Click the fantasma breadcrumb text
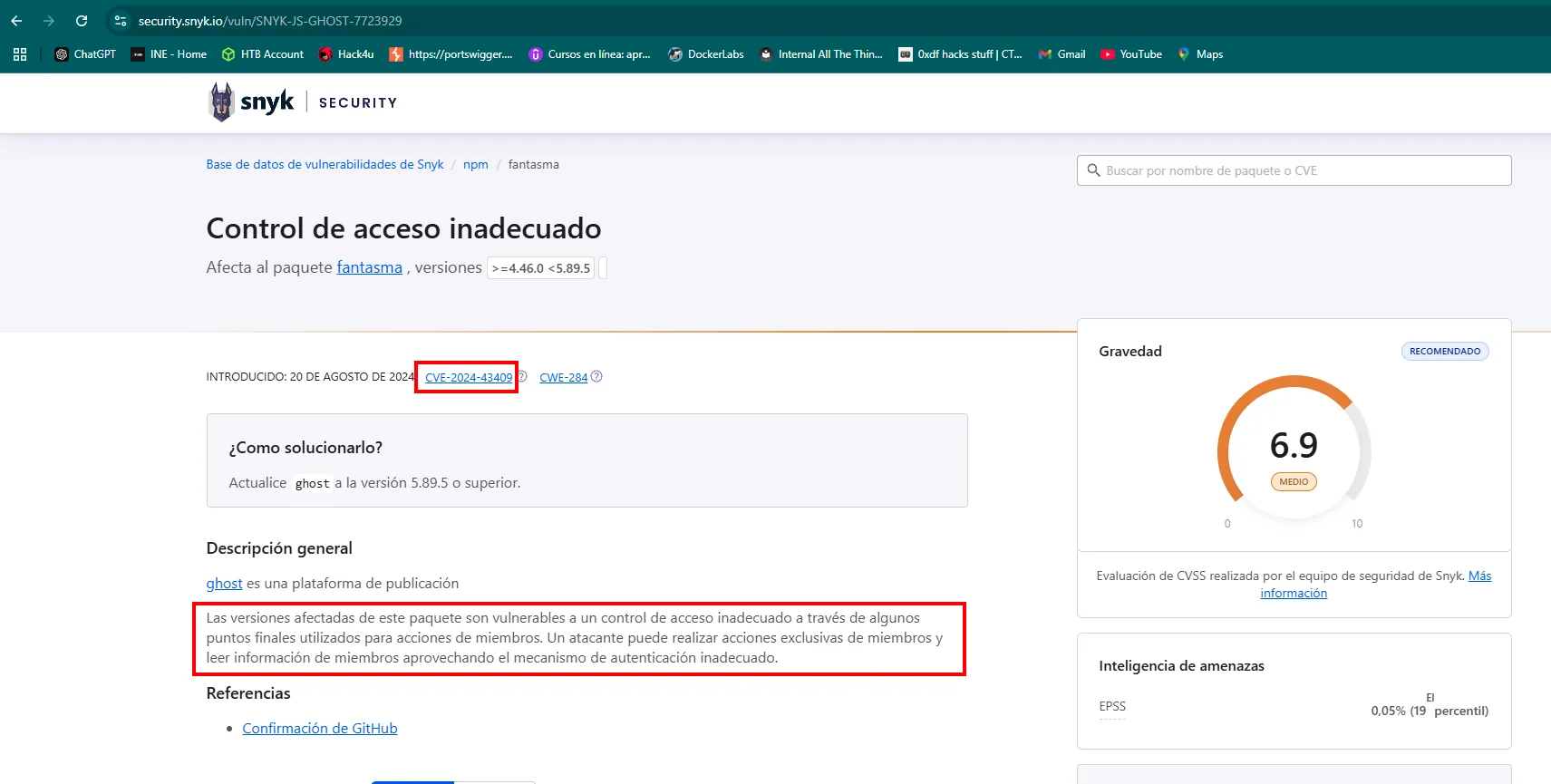1551x784 pixels. tap(534, 164)
